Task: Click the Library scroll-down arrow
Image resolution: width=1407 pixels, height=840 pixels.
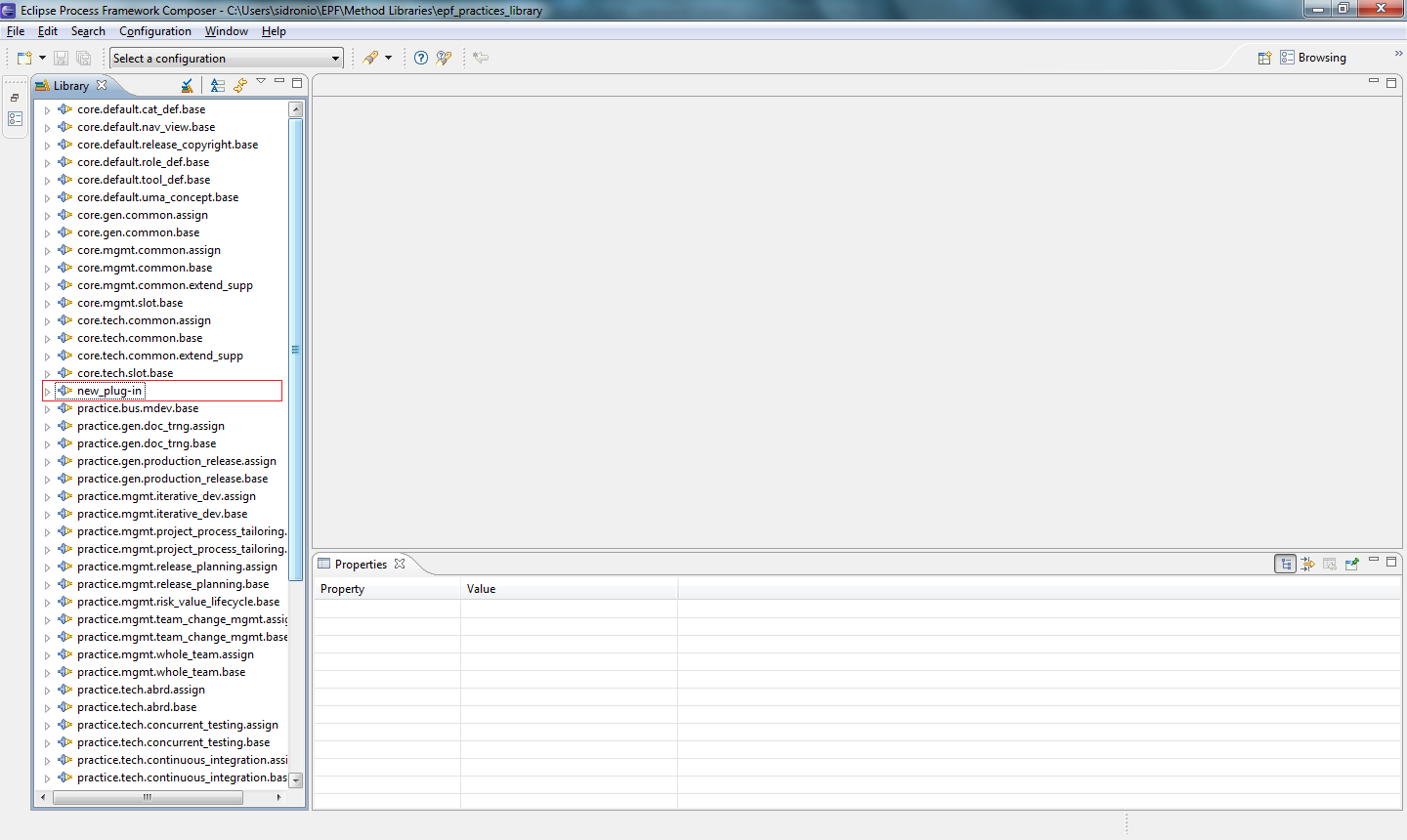Action: tap(296, 780)
